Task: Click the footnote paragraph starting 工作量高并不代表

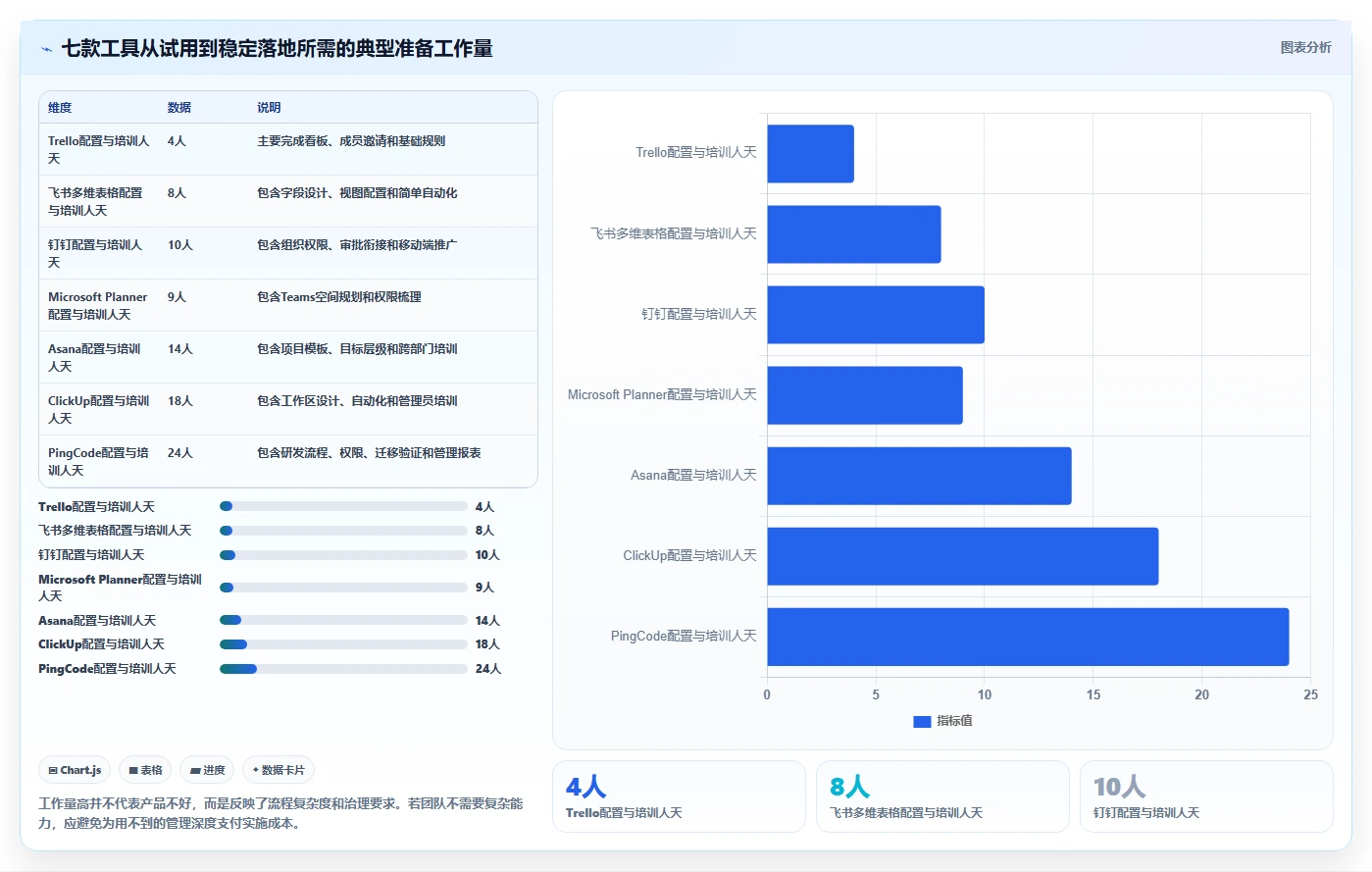Action: point(281,813)
